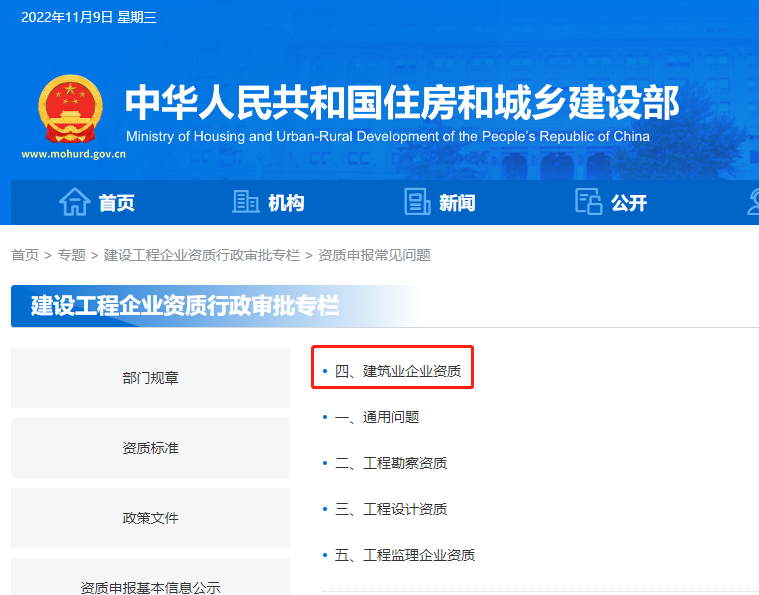Click the document icon beside 公开
Screen dimensions: 759x595
[589, 201]
